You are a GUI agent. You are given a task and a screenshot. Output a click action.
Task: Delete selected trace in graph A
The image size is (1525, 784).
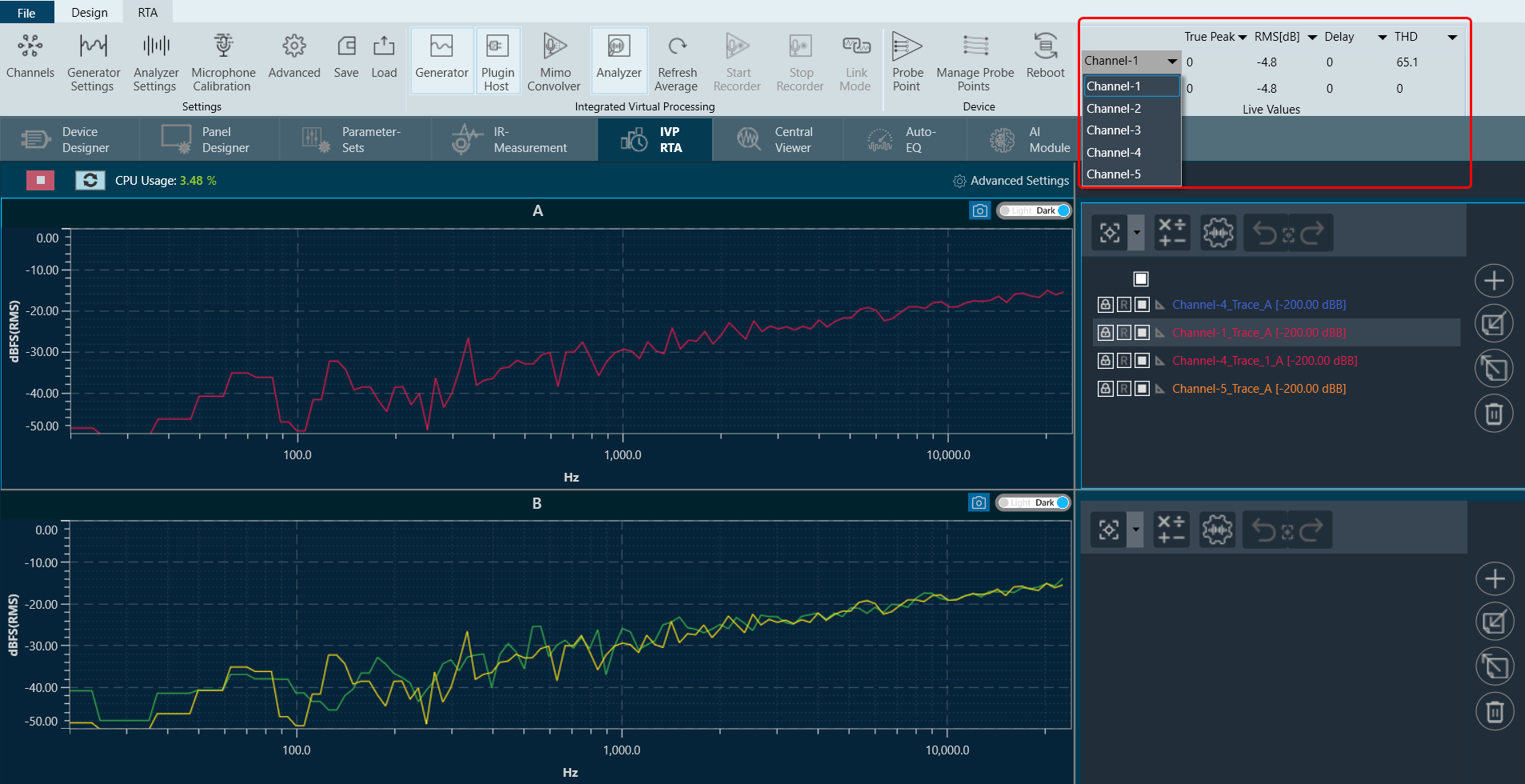click(x=1494, y=414)
